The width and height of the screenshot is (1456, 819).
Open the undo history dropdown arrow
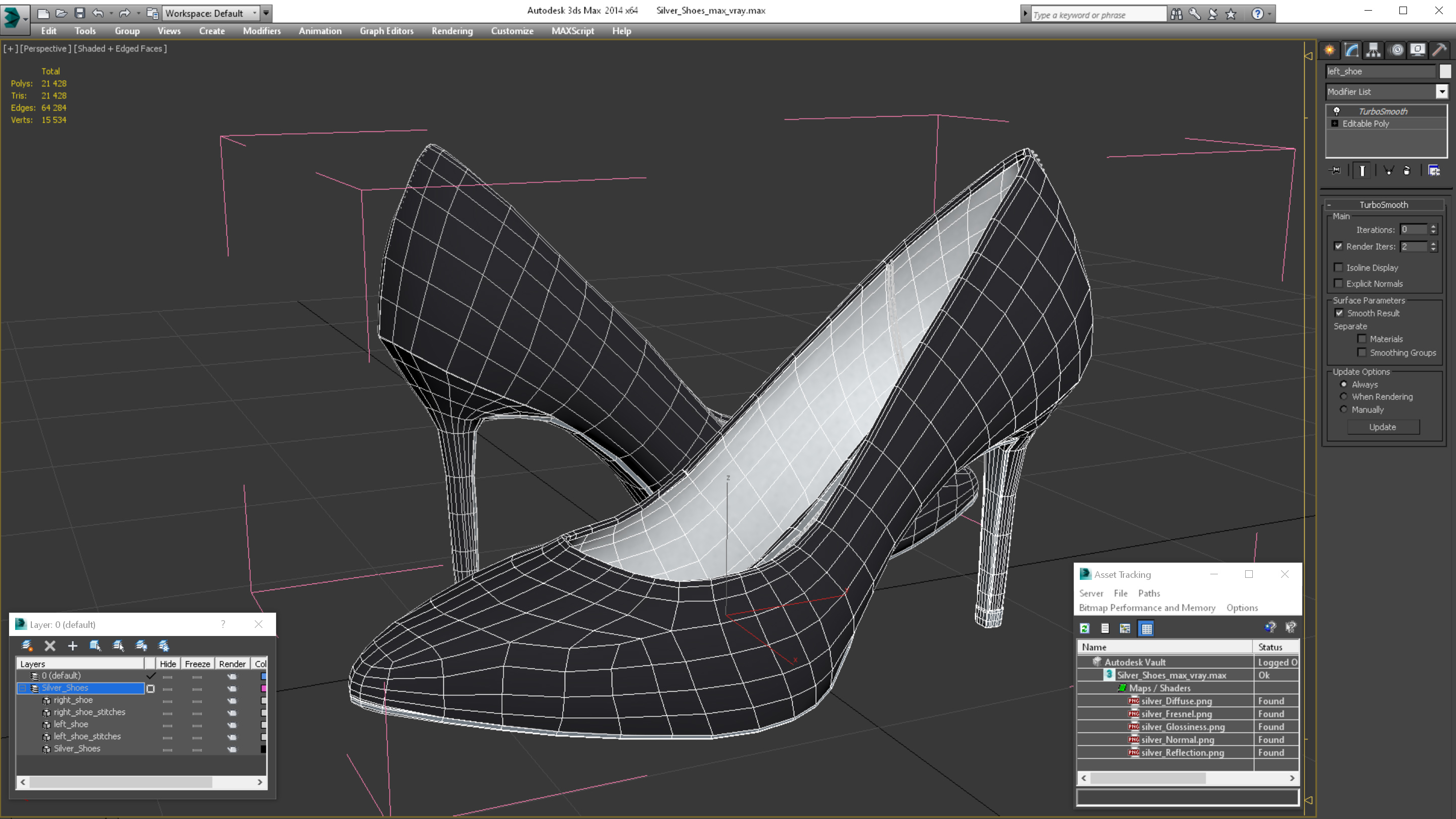click(111, 13)
